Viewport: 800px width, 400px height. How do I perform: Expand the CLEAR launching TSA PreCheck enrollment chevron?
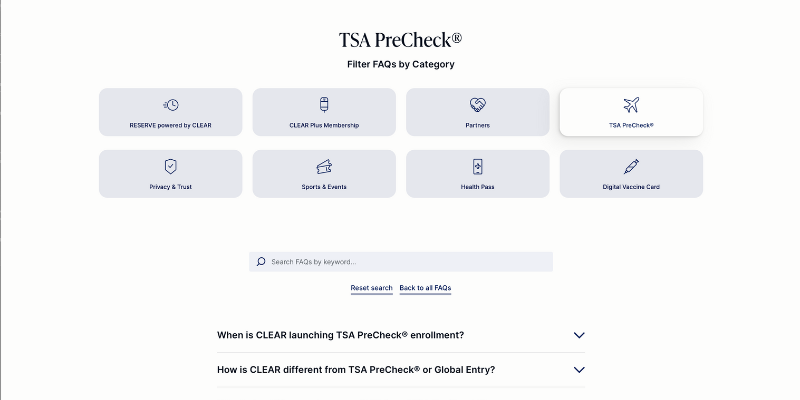(x=579, y=335)
